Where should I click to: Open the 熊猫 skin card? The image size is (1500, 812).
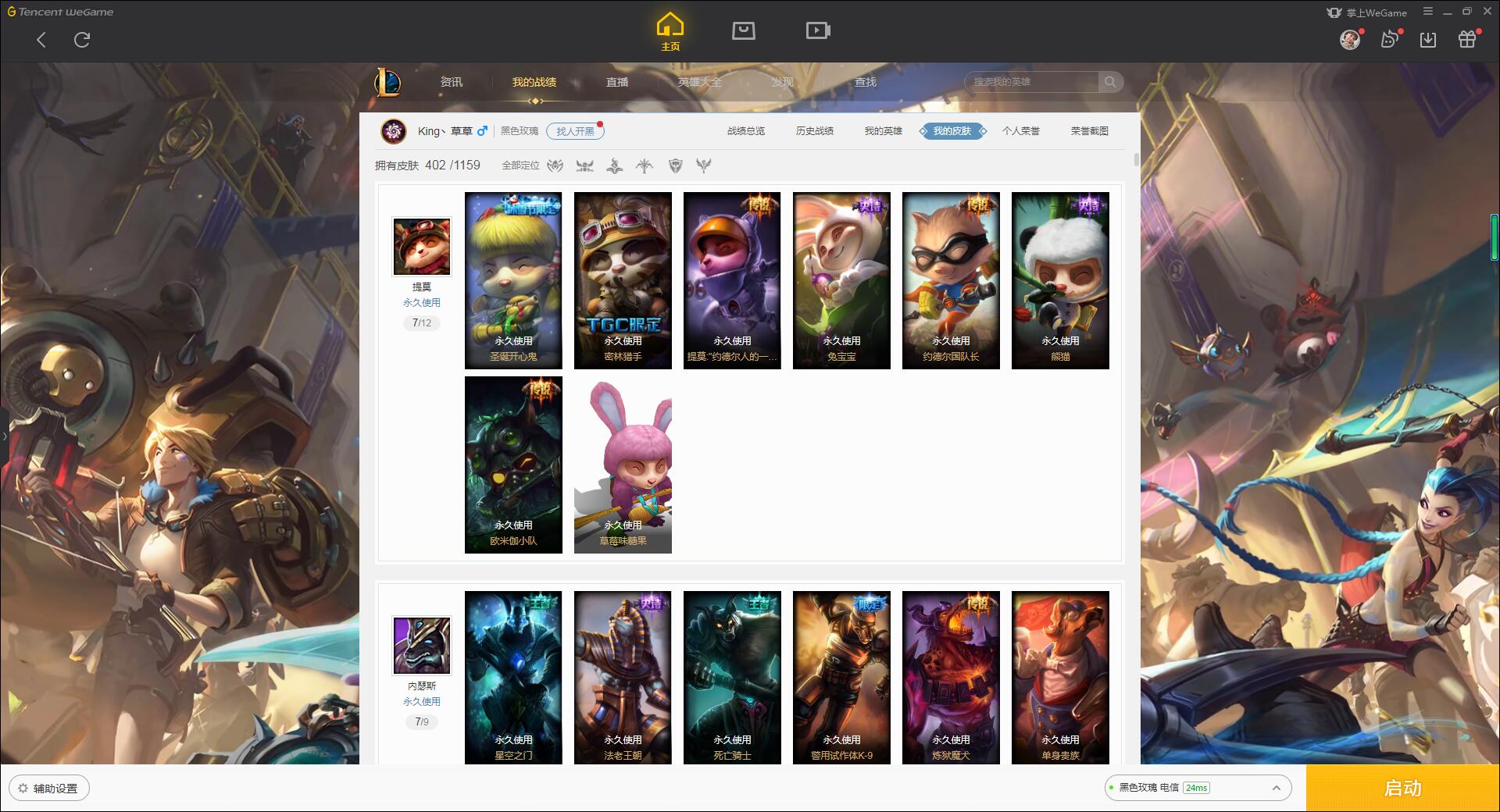click(x=1060, y=280)
